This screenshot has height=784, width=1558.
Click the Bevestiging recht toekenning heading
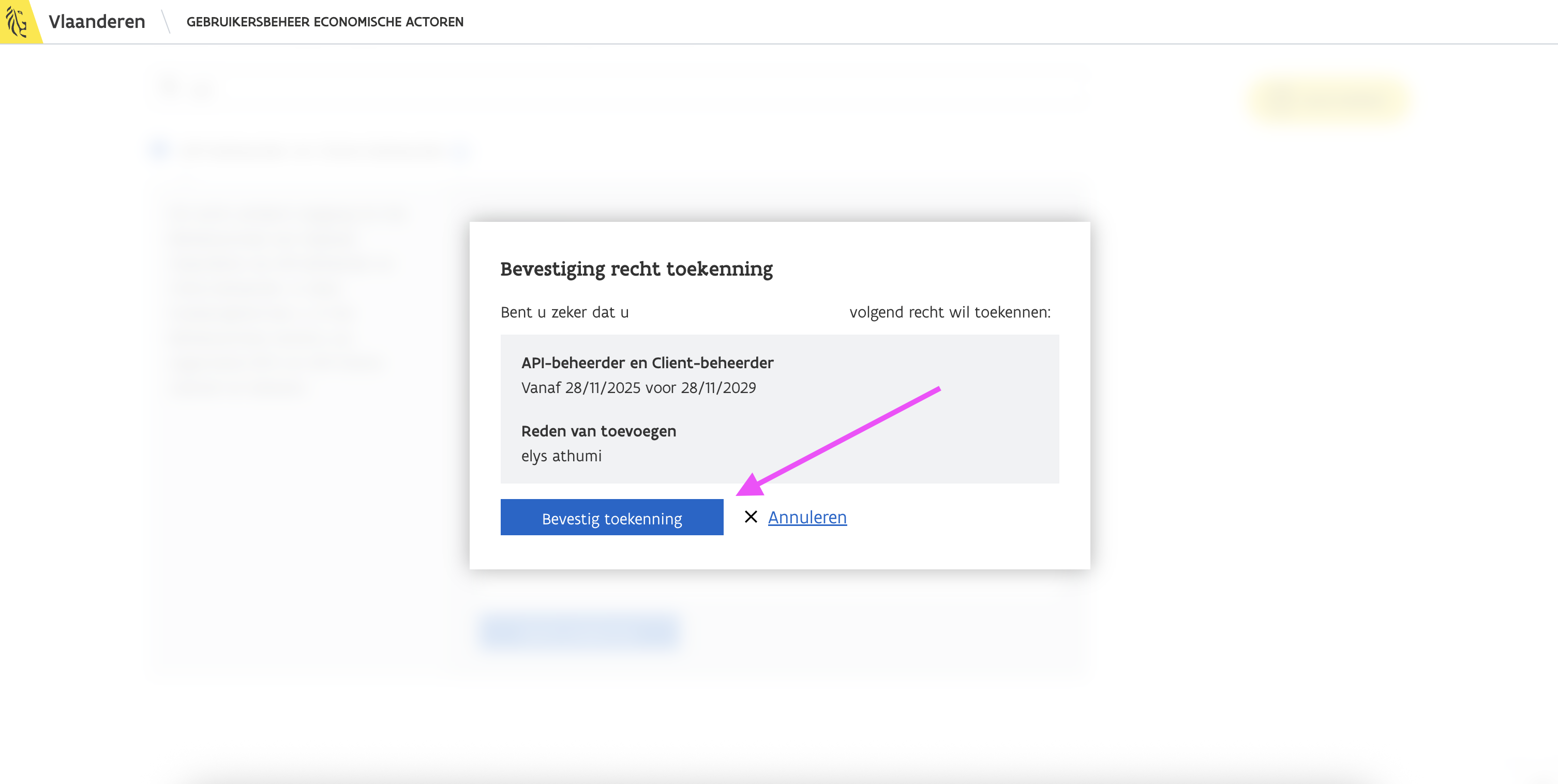[x=636, y=268]
